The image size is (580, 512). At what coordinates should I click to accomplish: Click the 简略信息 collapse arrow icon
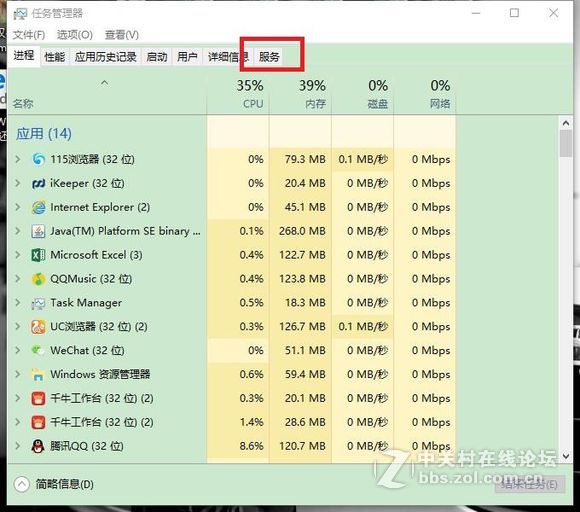(x=21, y=484)
